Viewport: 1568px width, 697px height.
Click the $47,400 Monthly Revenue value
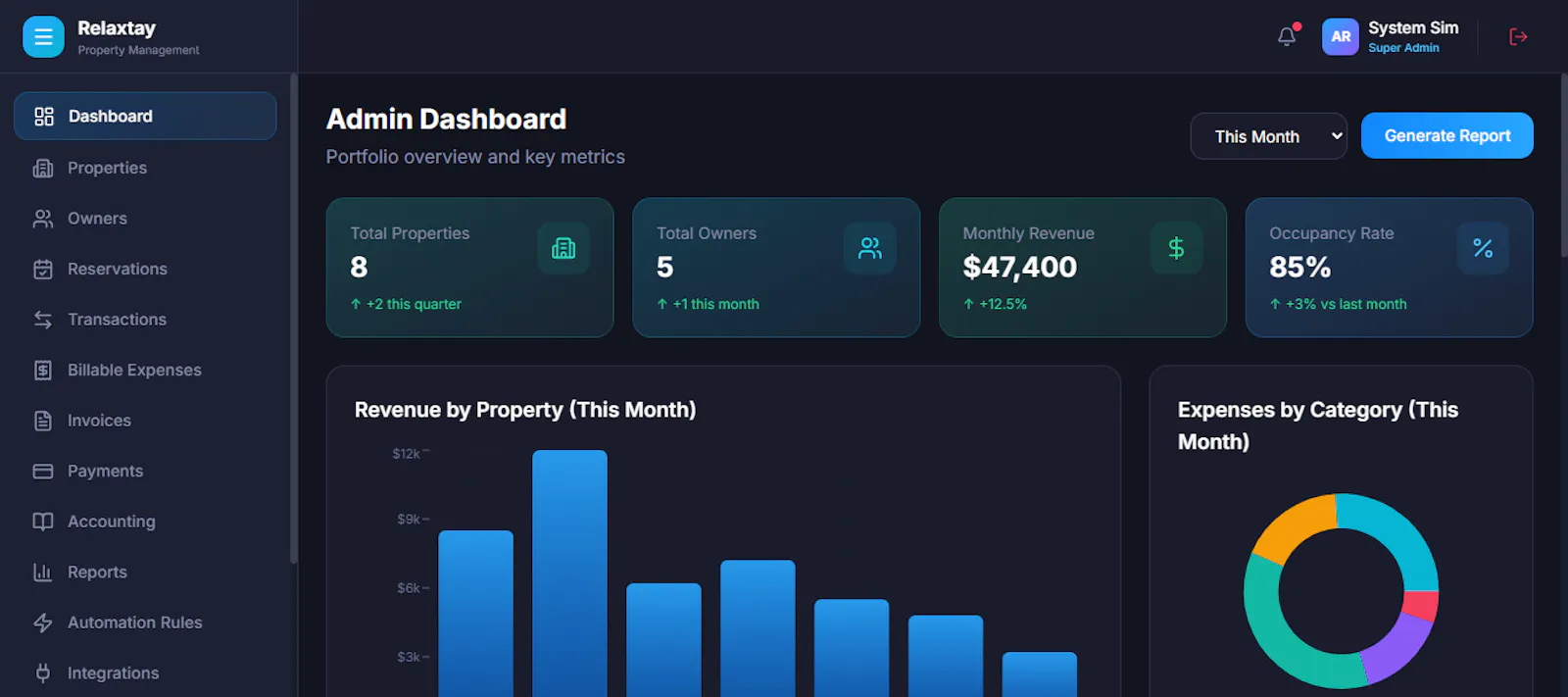click(x=1019, y=267)
